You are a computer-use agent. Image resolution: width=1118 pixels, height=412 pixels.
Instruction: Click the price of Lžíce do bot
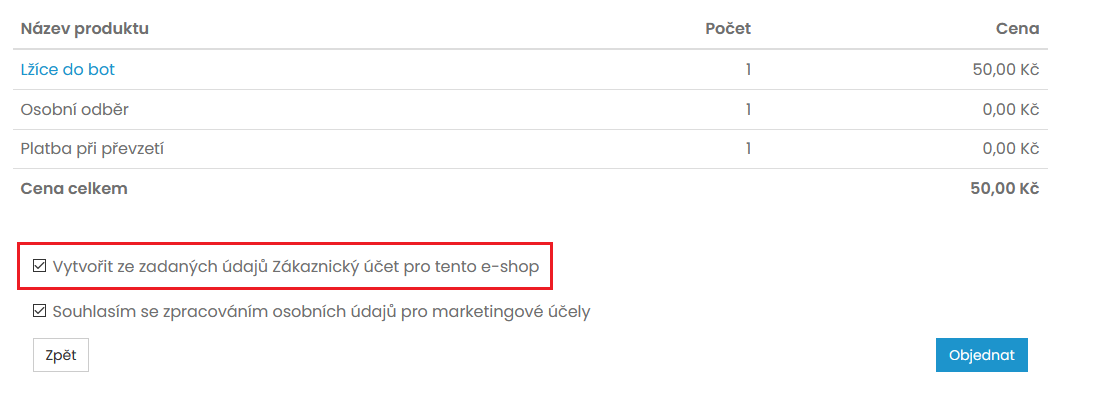click(1007, 70)
